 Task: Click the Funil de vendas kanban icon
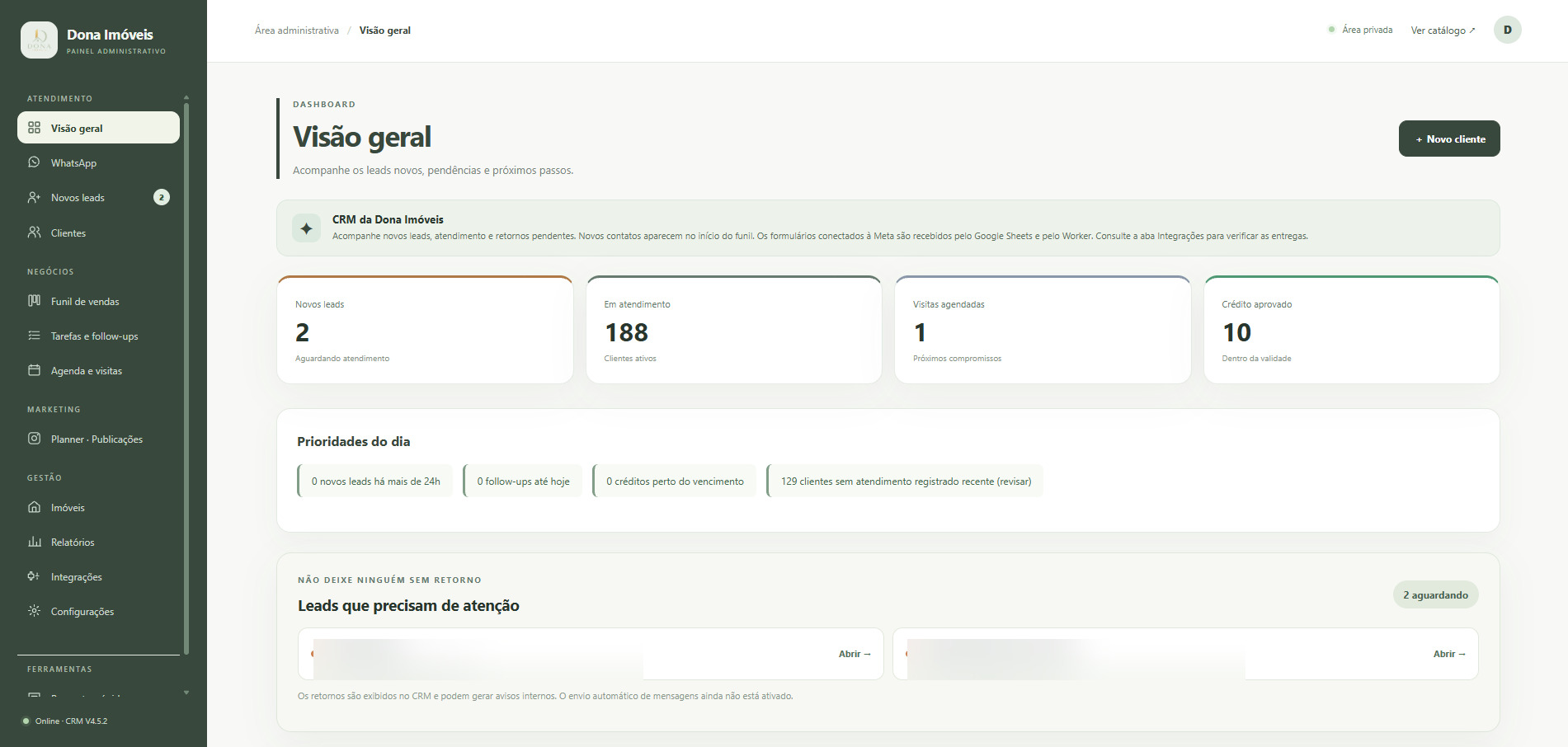coord(34,301)
